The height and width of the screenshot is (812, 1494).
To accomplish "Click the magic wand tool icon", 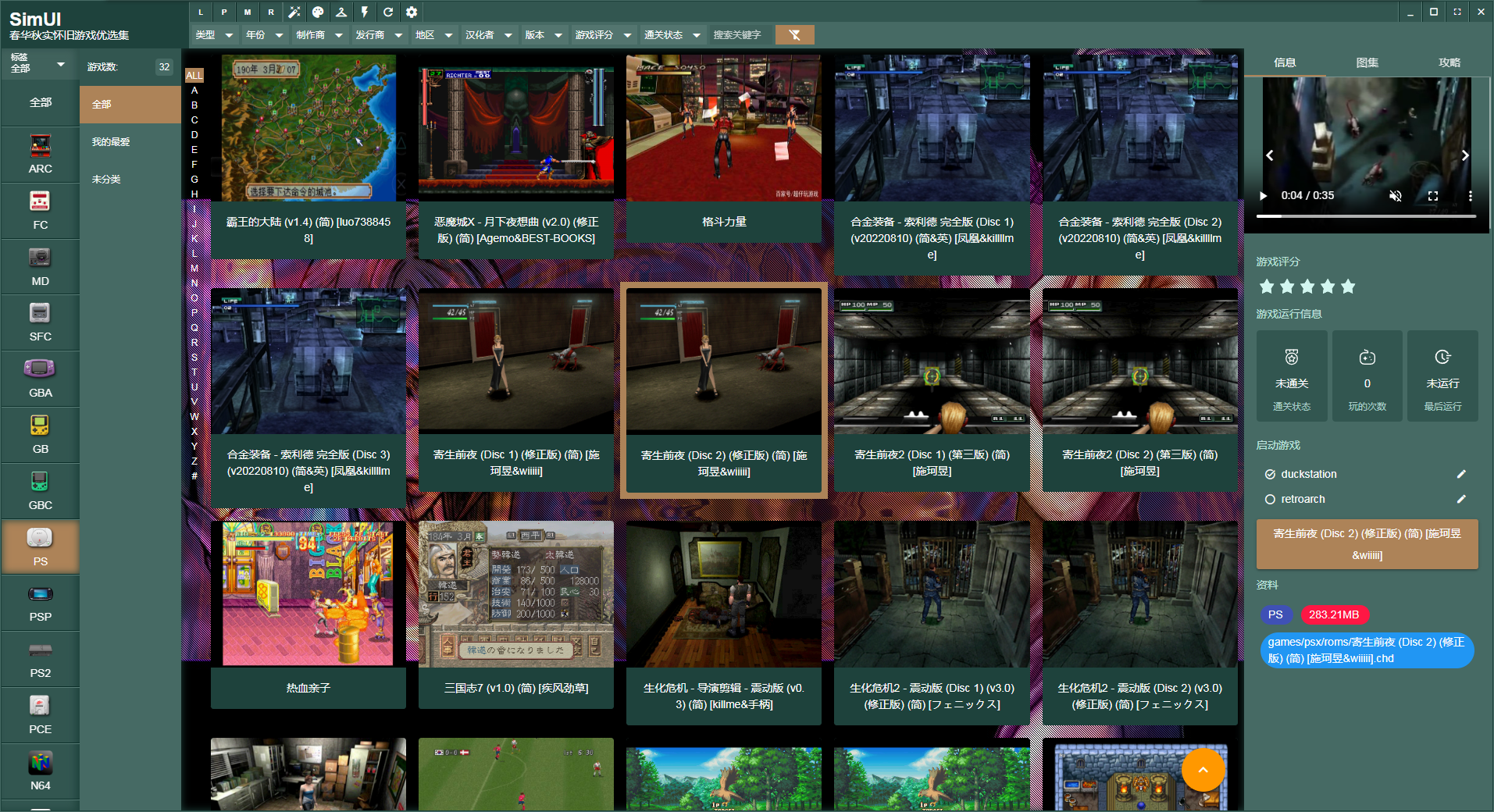I will point(294,12).
